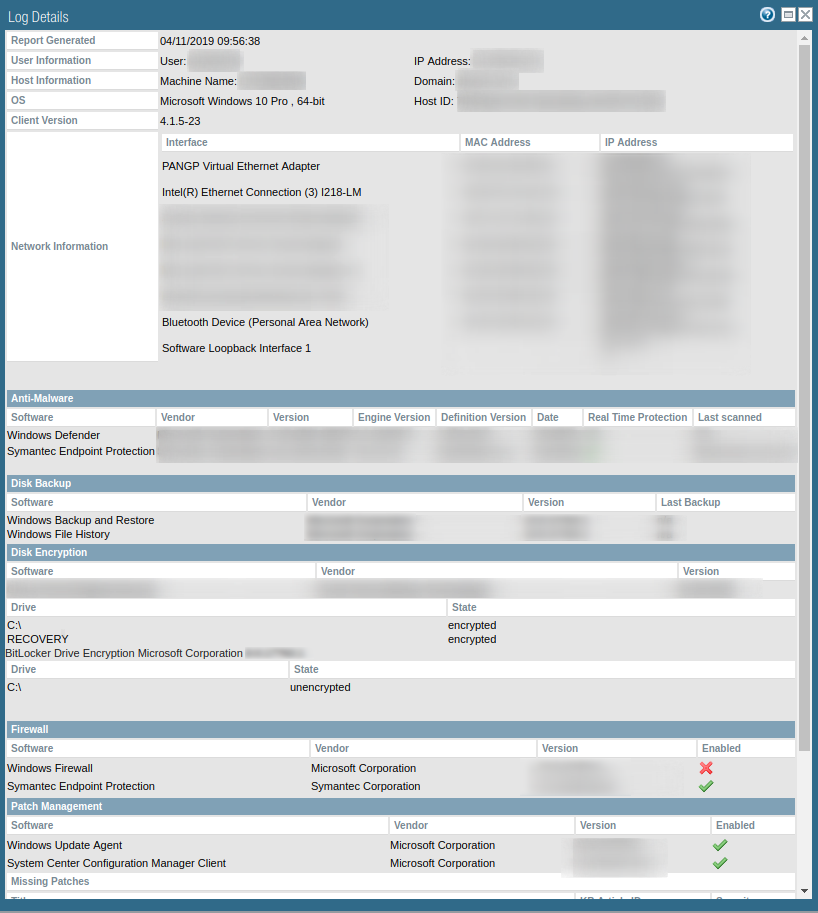Screen dimensions: 818x913
Task: Select the Disk Encryption section header
Action: pyautogui.click(x=401, y=552)
